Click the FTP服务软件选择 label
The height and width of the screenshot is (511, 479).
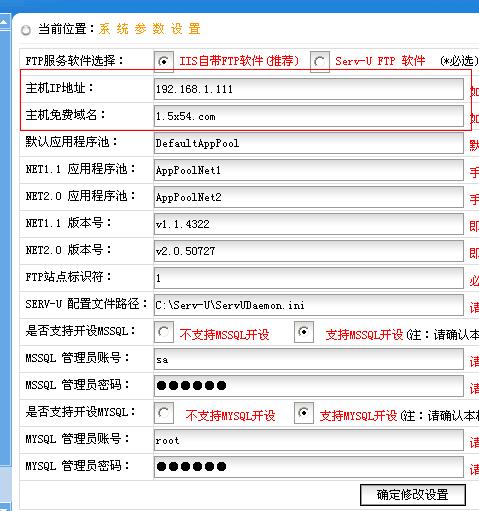point(75,61)
